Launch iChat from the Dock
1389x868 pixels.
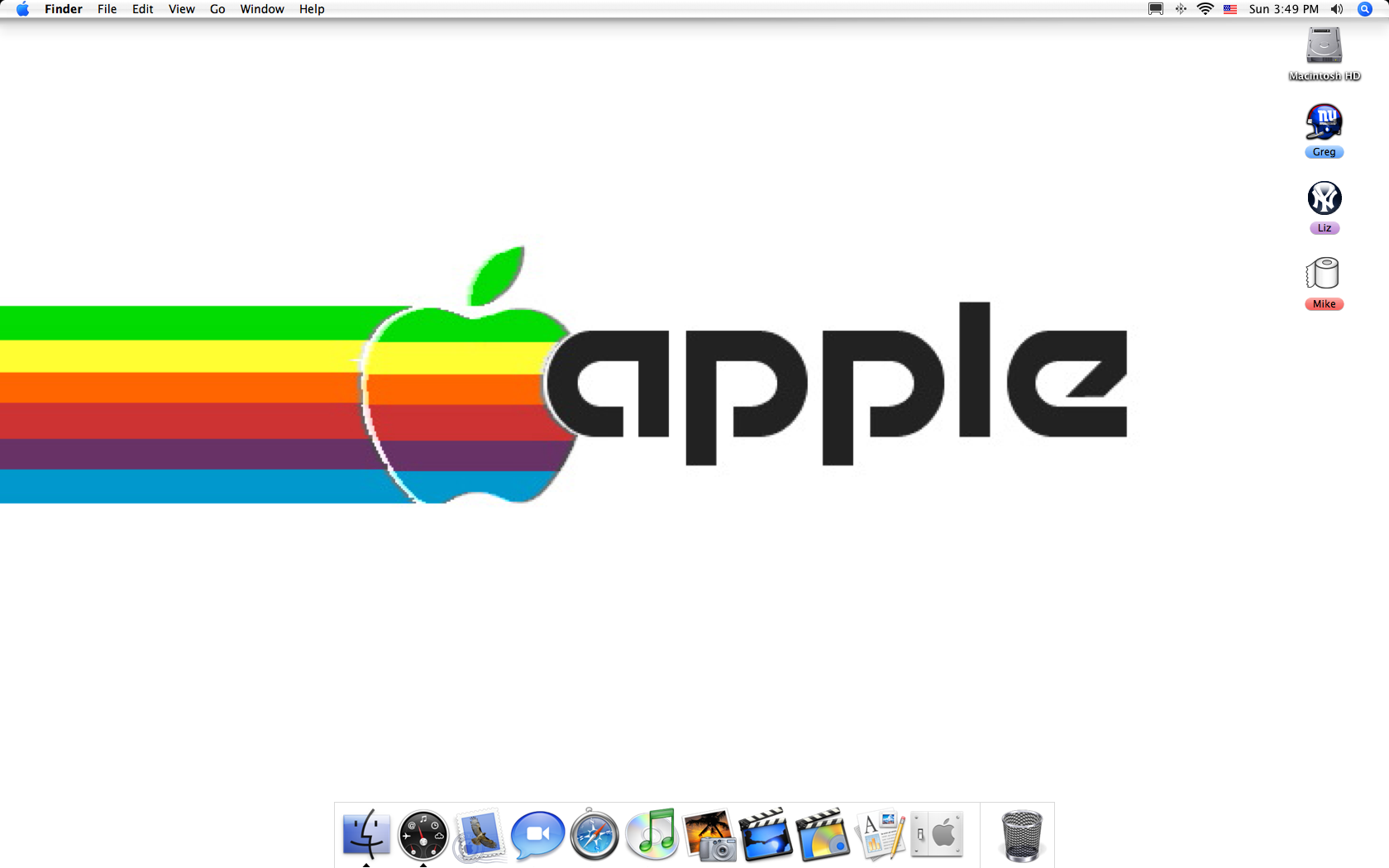(537, 835)
